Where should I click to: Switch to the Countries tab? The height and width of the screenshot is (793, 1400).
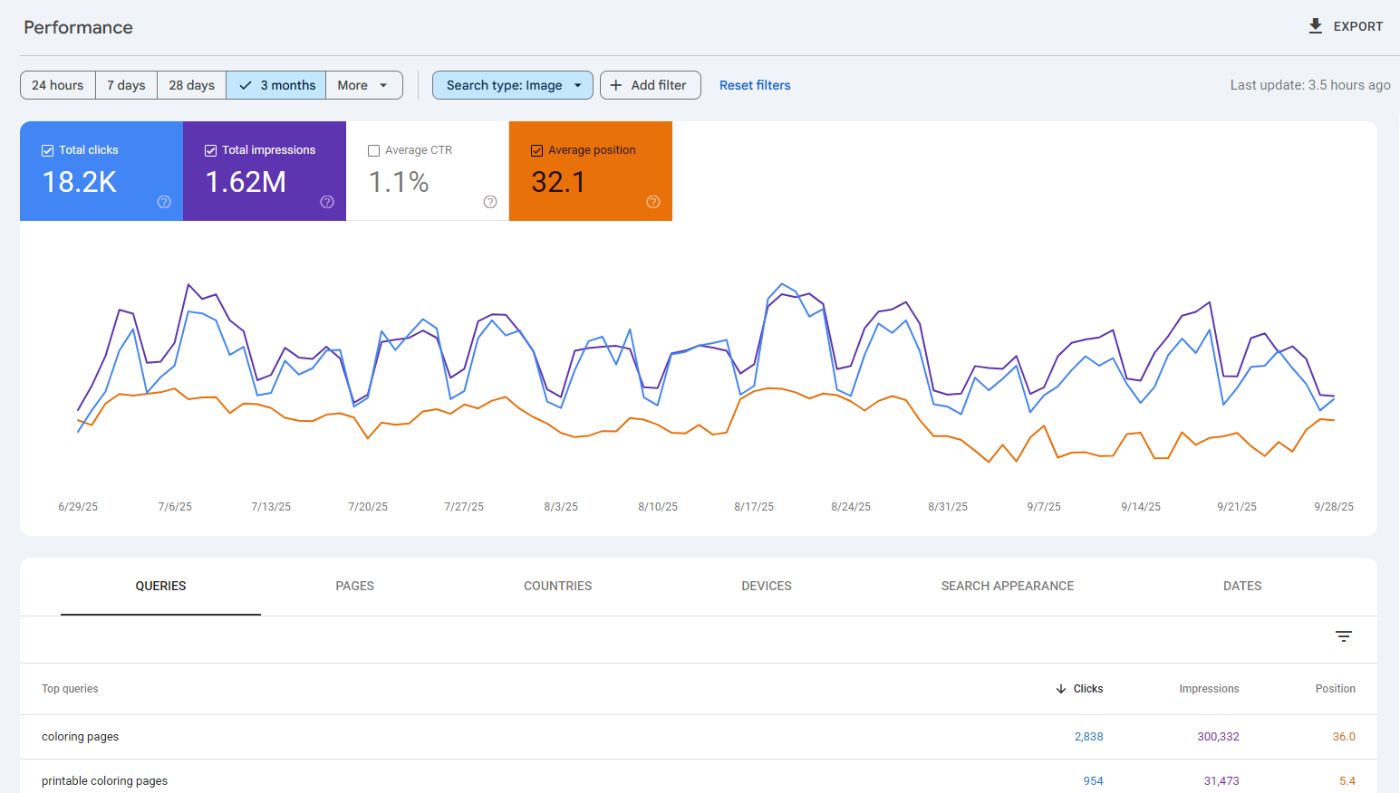[557, 586]
